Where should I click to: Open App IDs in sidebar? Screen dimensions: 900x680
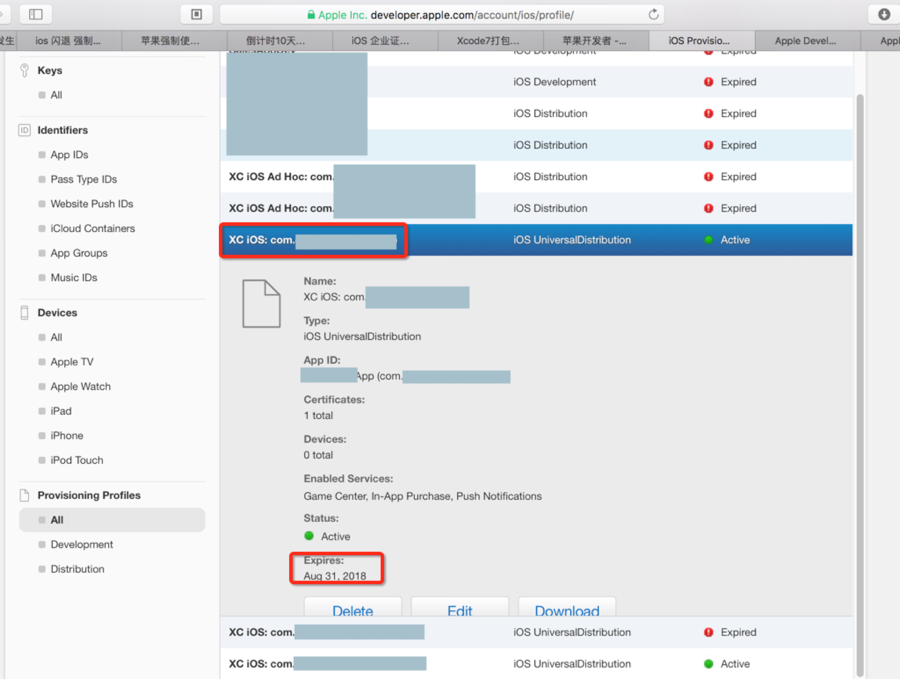click(x=69, y=155)
